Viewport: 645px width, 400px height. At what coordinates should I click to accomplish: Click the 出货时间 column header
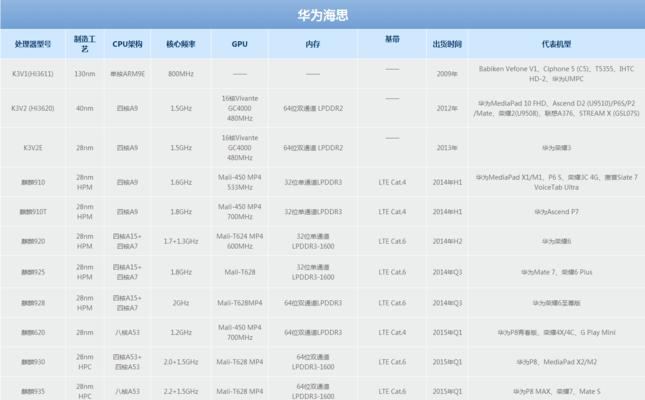[447, 44]
